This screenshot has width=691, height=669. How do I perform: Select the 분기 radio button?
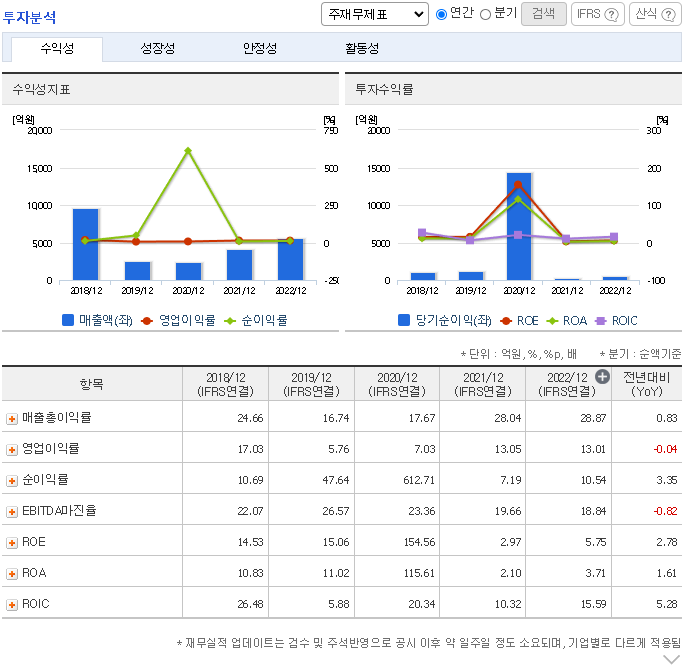pyautogui.click(x=485, y=15)
